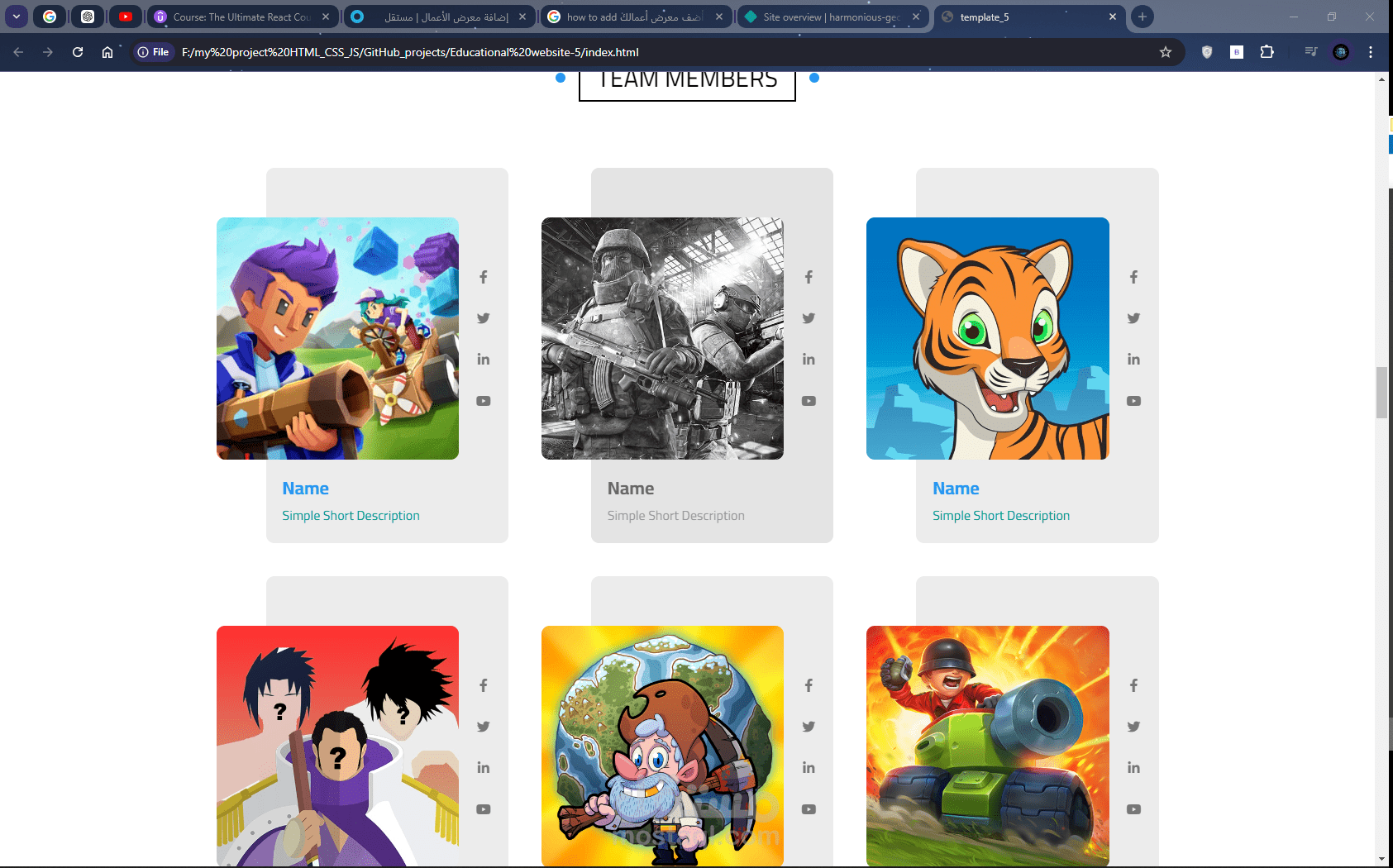1393x868 pixels.
Task: Switch to the Site overview harmonious tab
Action: [832, 17]
